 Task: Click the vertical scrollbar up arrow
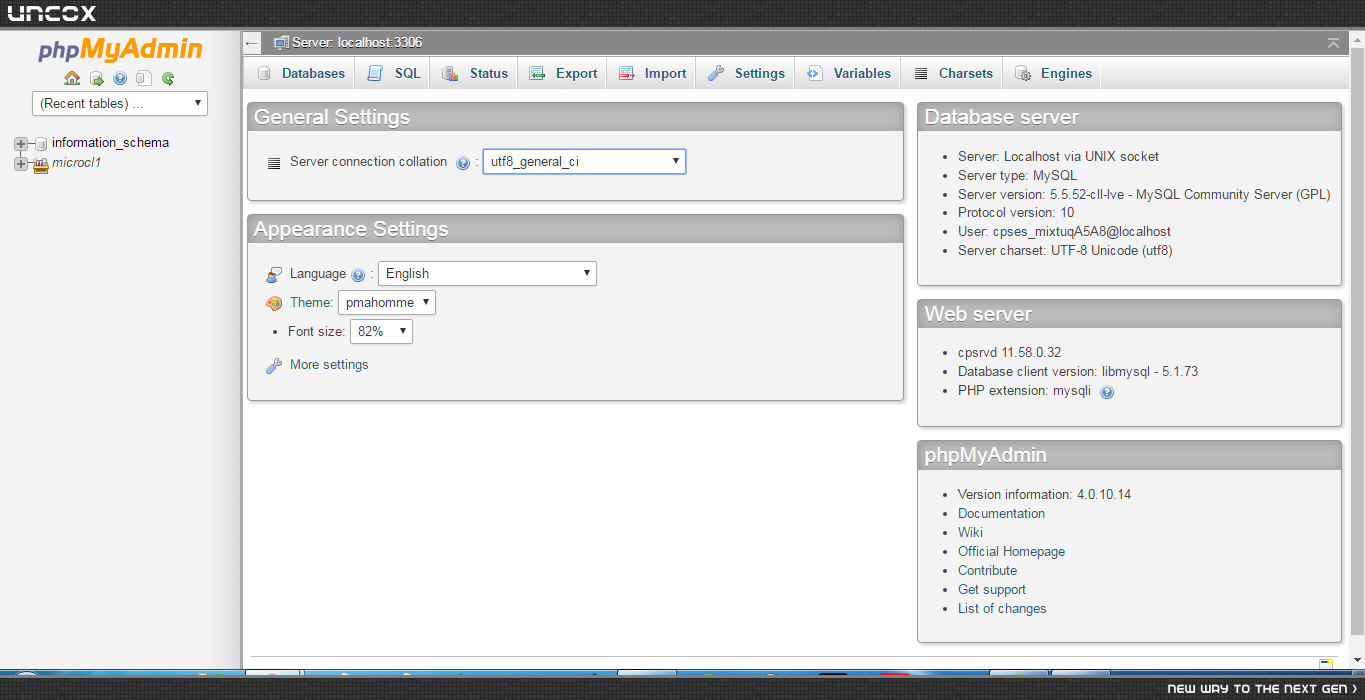tap(1356, 39)
